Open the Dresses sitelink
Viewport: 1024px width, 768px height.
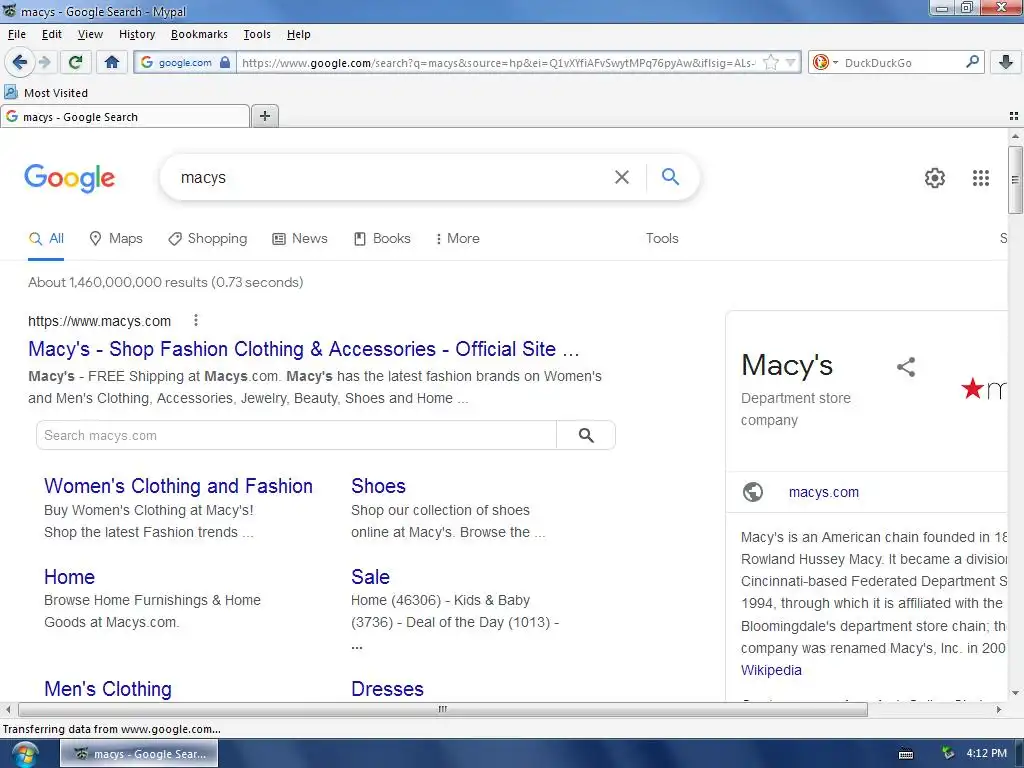coord(387,689)
